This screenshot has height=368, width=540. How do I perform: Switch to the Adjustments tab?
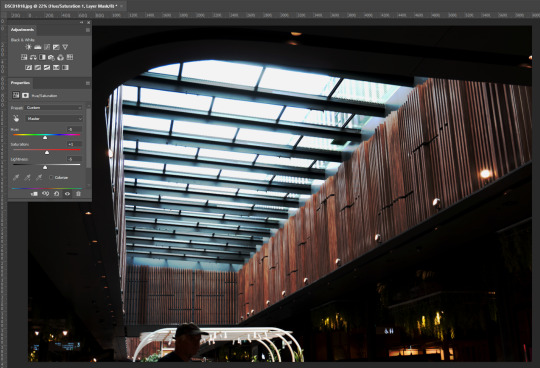(x=22, y=30)
